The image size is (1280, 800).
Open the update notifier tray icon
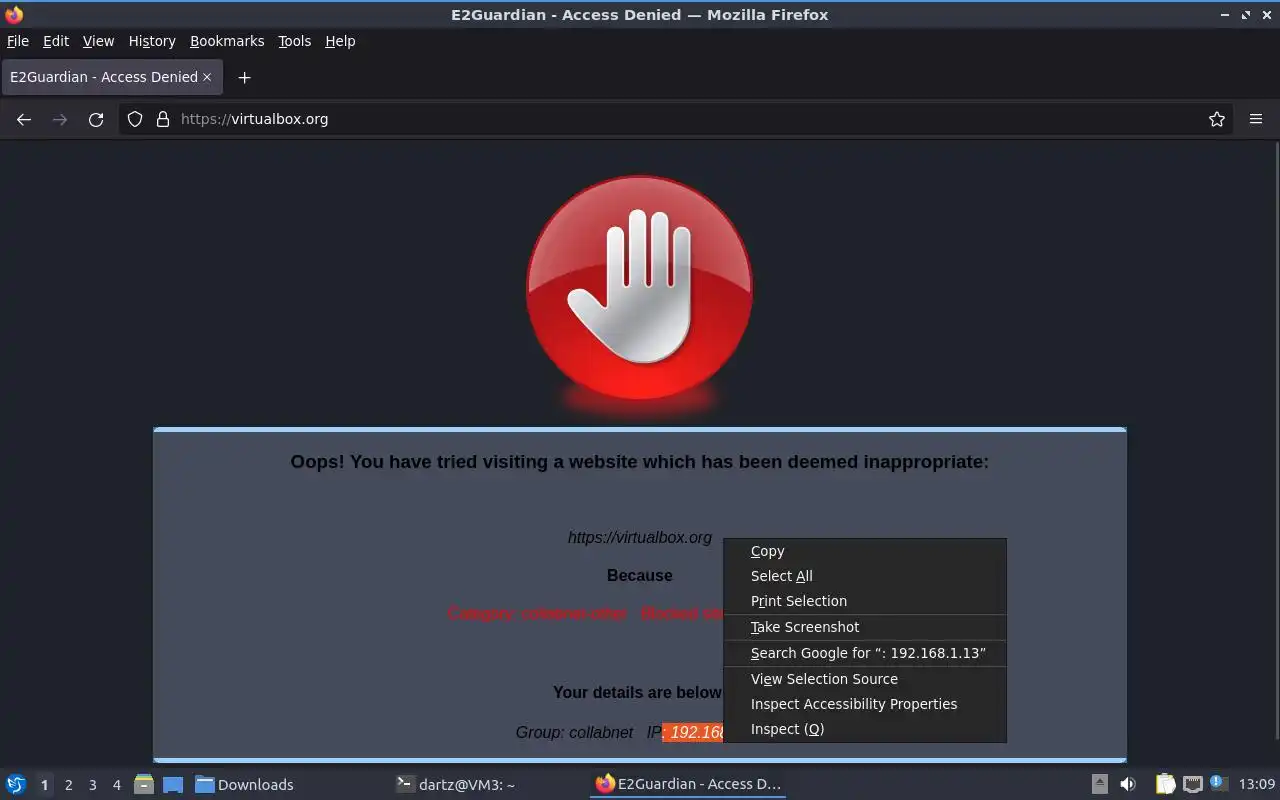1218,783
